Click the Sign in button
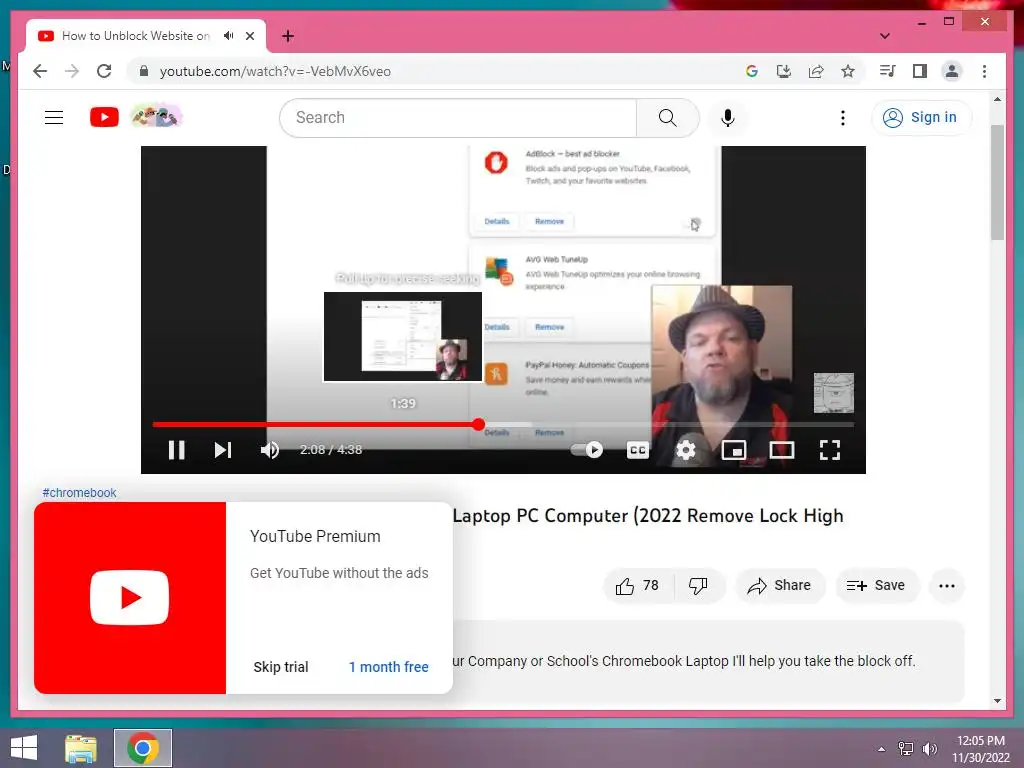The width and height of the screenshot is (1024, 768). click(x=921, y=118)
